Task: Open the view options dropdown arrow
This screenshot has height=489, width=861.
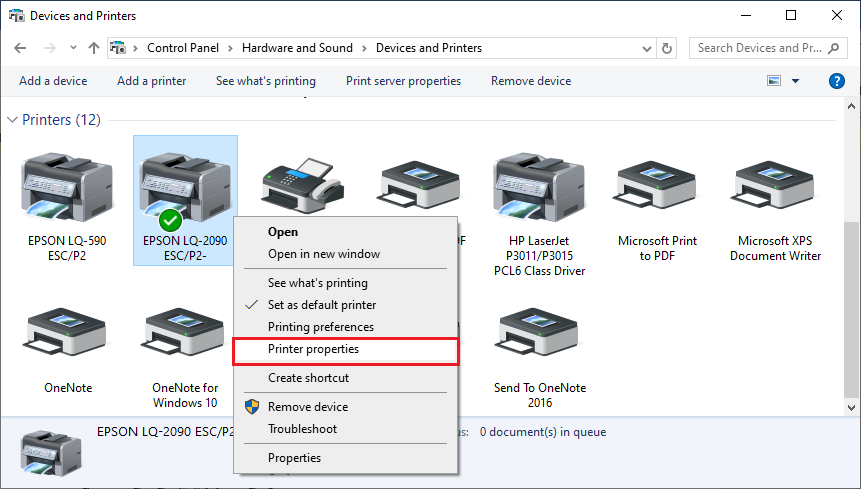Action: pos(796,81)
